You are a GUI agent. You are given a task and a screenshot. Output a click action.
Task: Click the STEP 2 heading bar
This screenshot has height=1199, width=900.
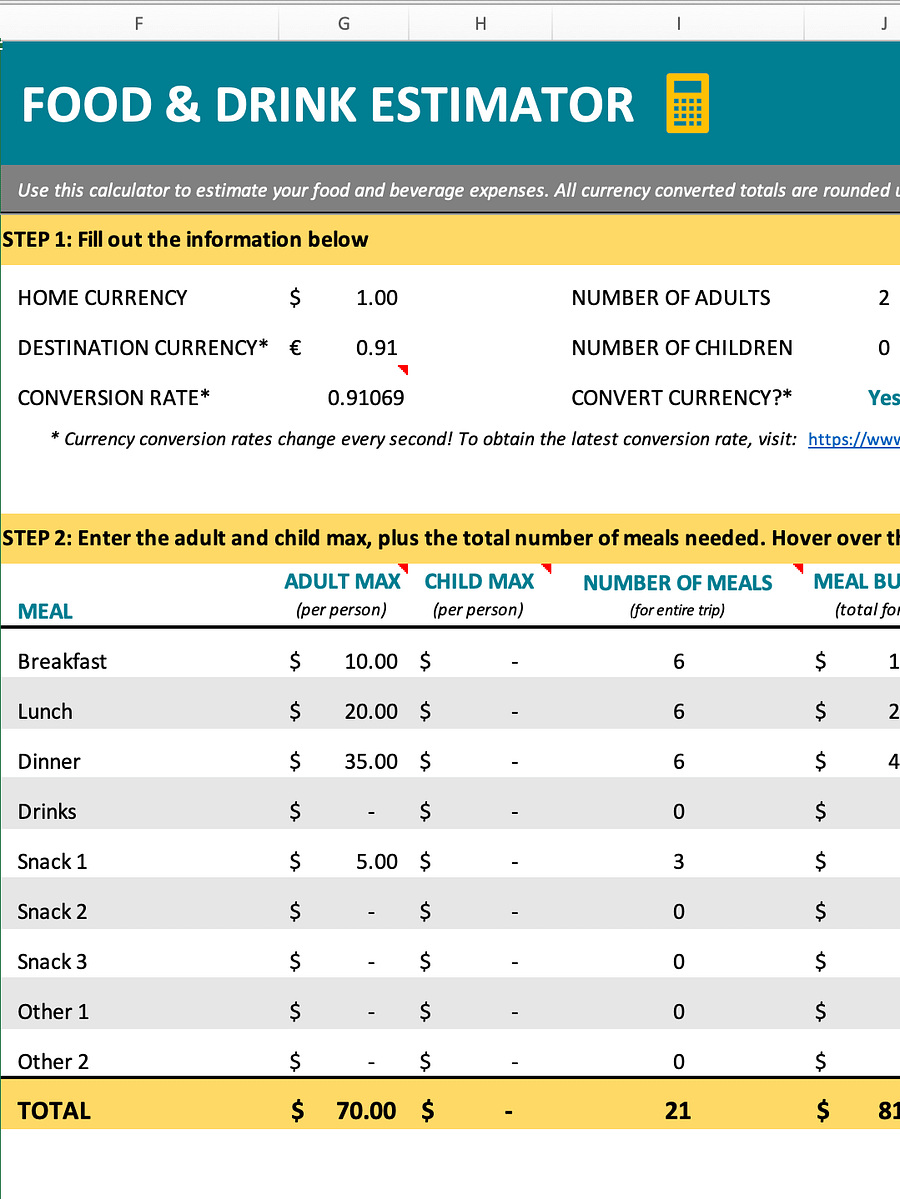click(x=450, y=538)
